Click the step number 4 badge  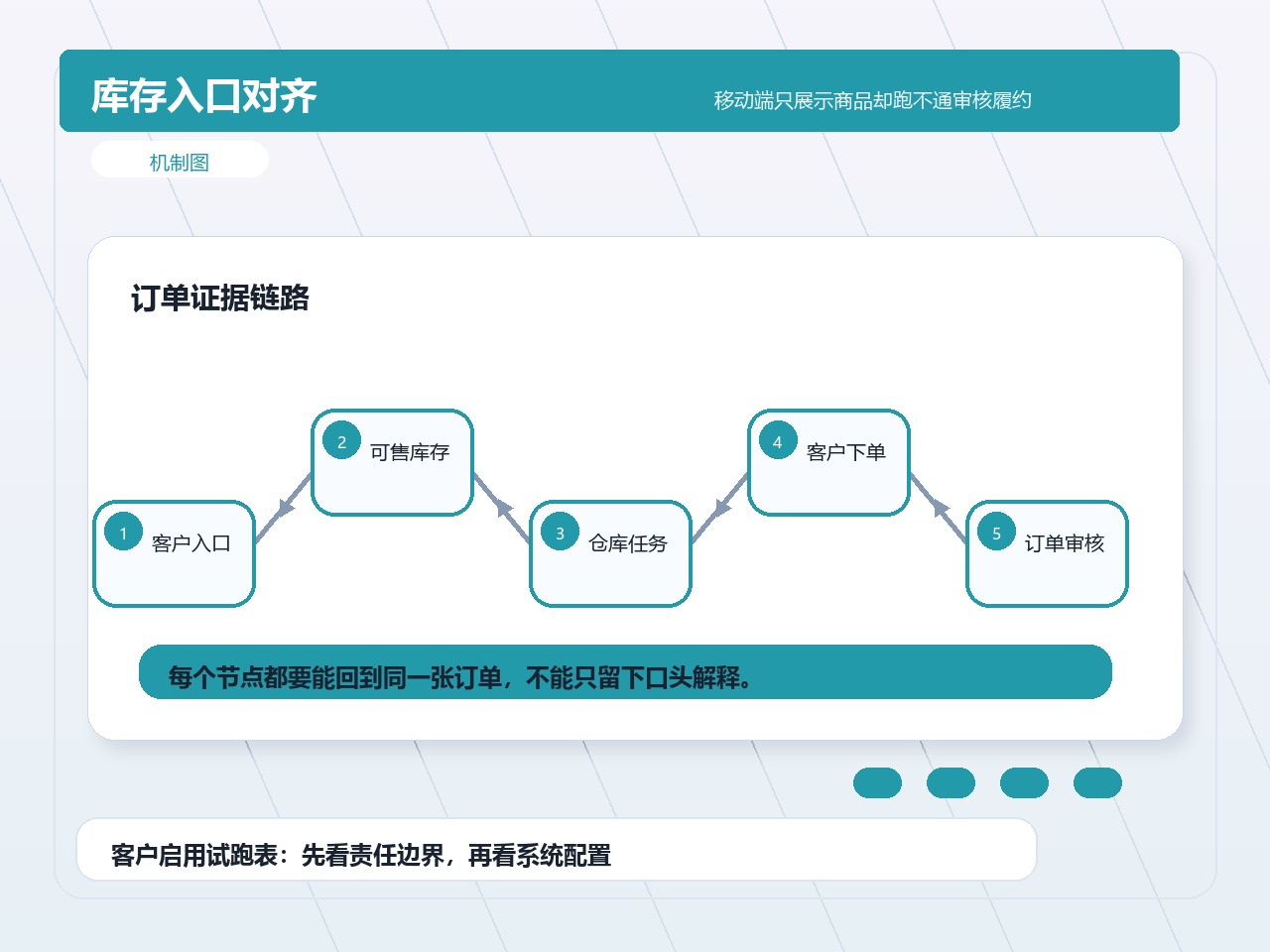tap(779, 440)
